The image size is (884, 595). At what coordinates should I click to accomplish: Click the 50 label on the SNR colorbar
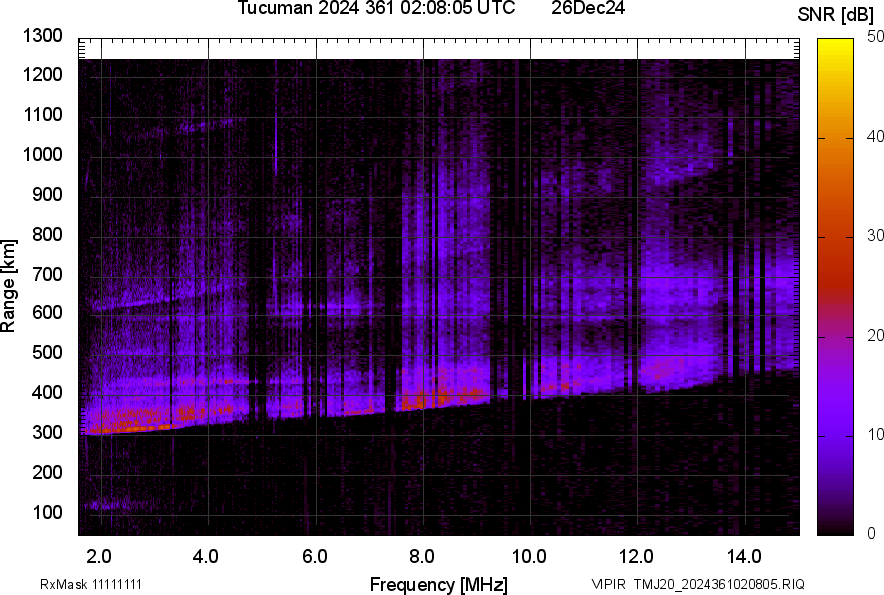tap(876, 37)
